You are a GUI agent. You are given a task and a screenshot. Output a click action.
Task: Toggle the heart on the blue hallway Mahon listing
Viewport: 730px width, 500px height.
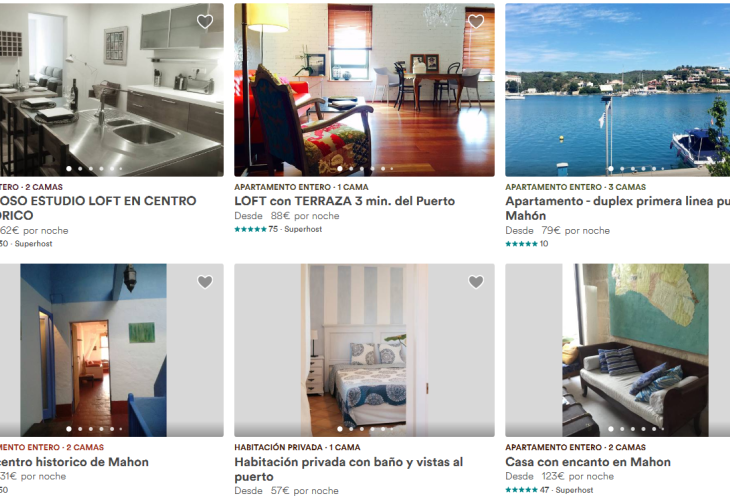point(205,282)
